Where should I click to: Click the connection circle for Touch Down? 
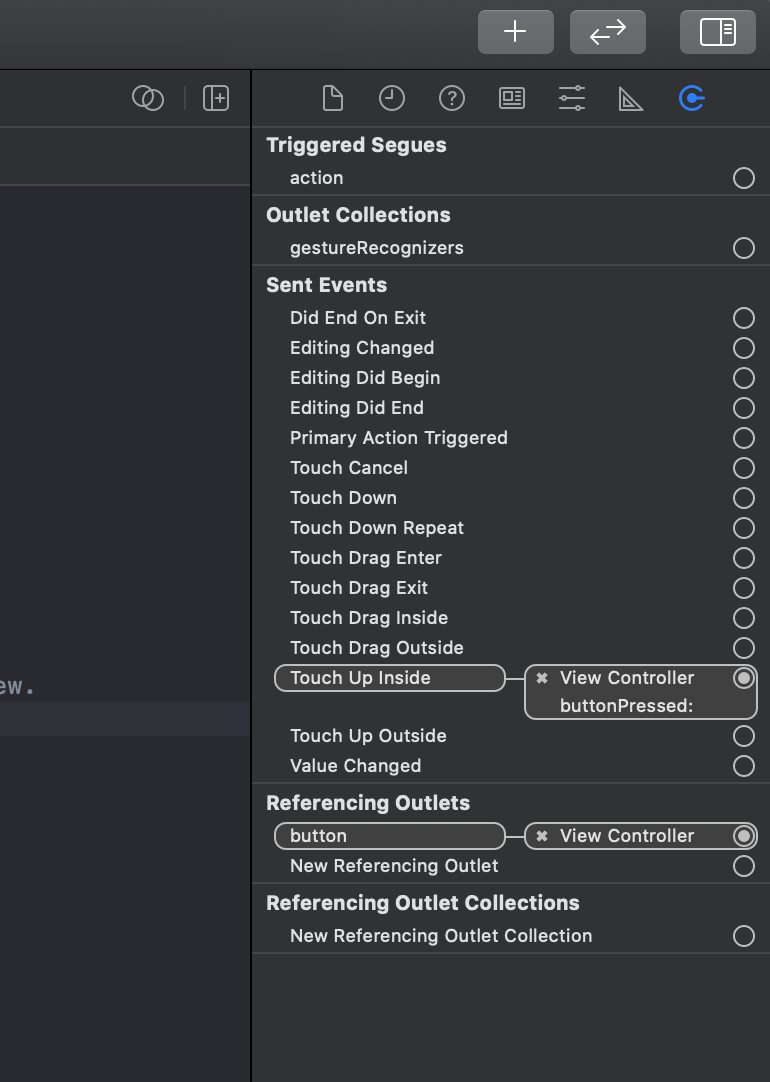743,498
